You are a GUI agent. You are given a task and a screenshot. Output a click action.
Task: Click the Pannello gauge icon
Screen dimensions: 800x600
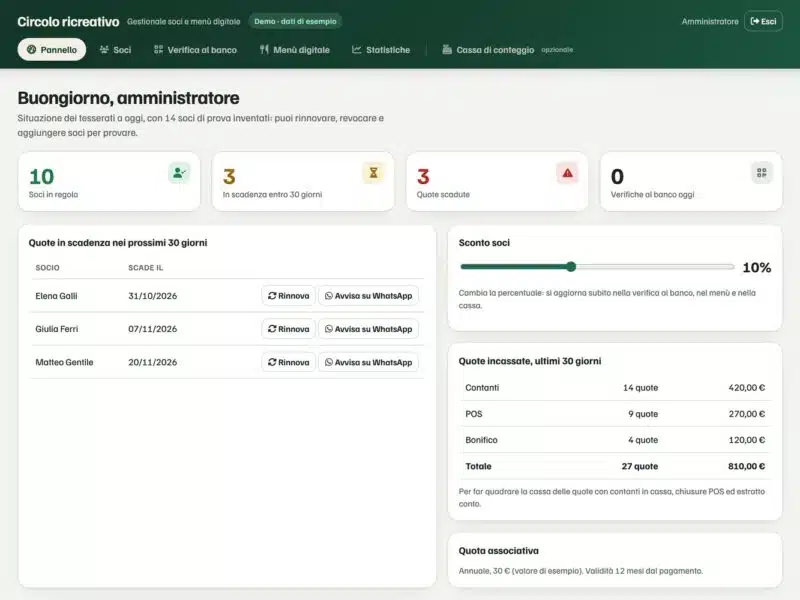coord(32,49)
